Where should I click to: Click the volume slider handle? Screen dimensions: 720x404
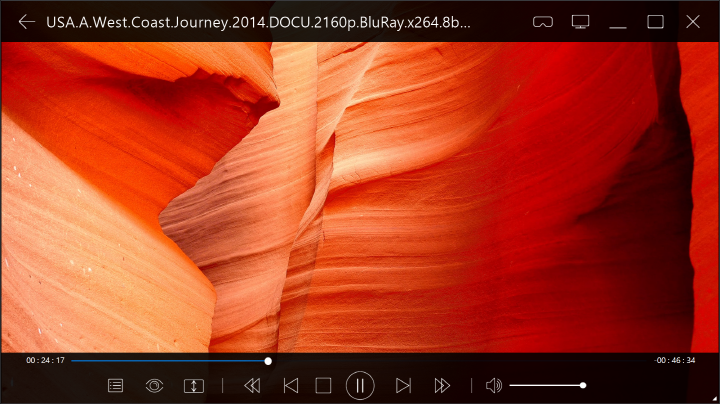582,385
